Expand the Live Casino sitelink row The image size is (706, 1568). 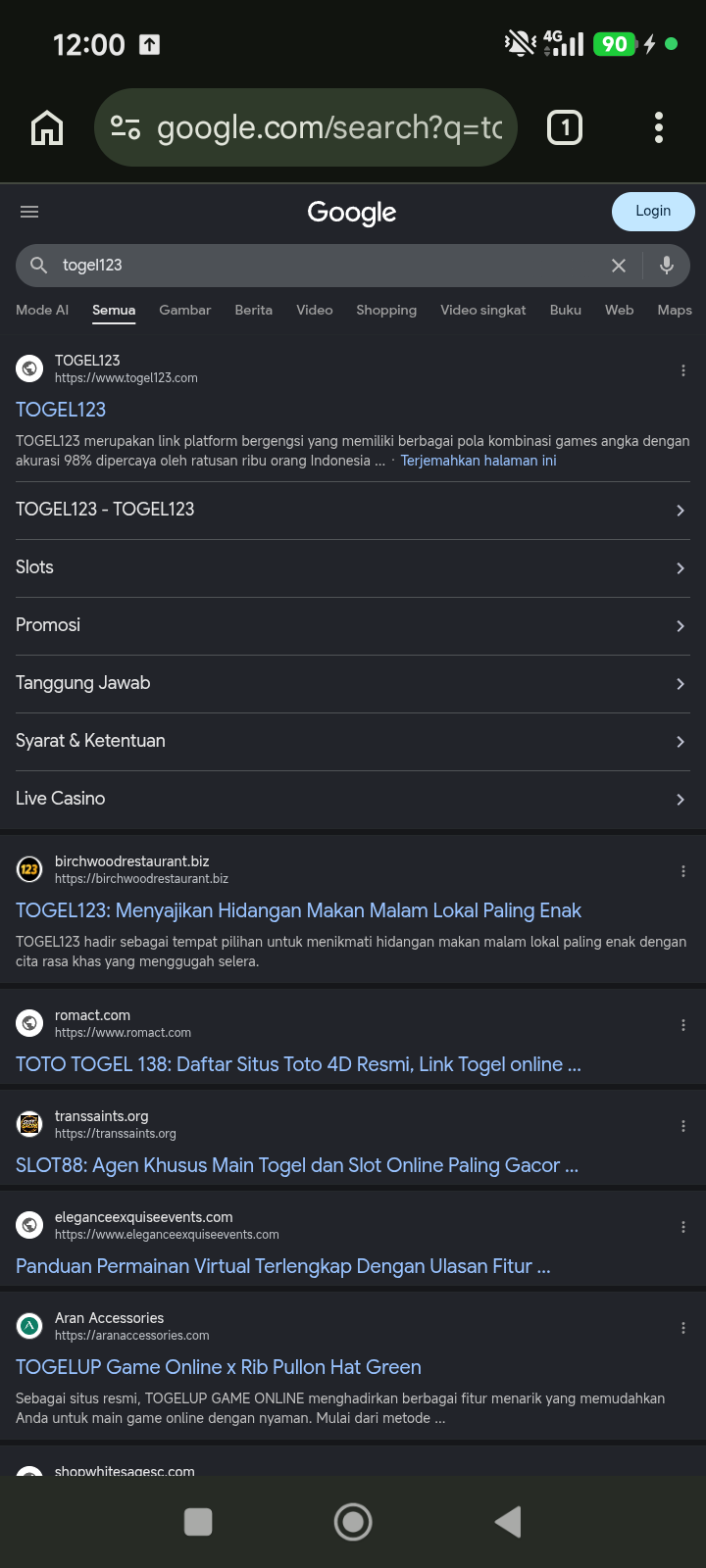pos(353,800)
